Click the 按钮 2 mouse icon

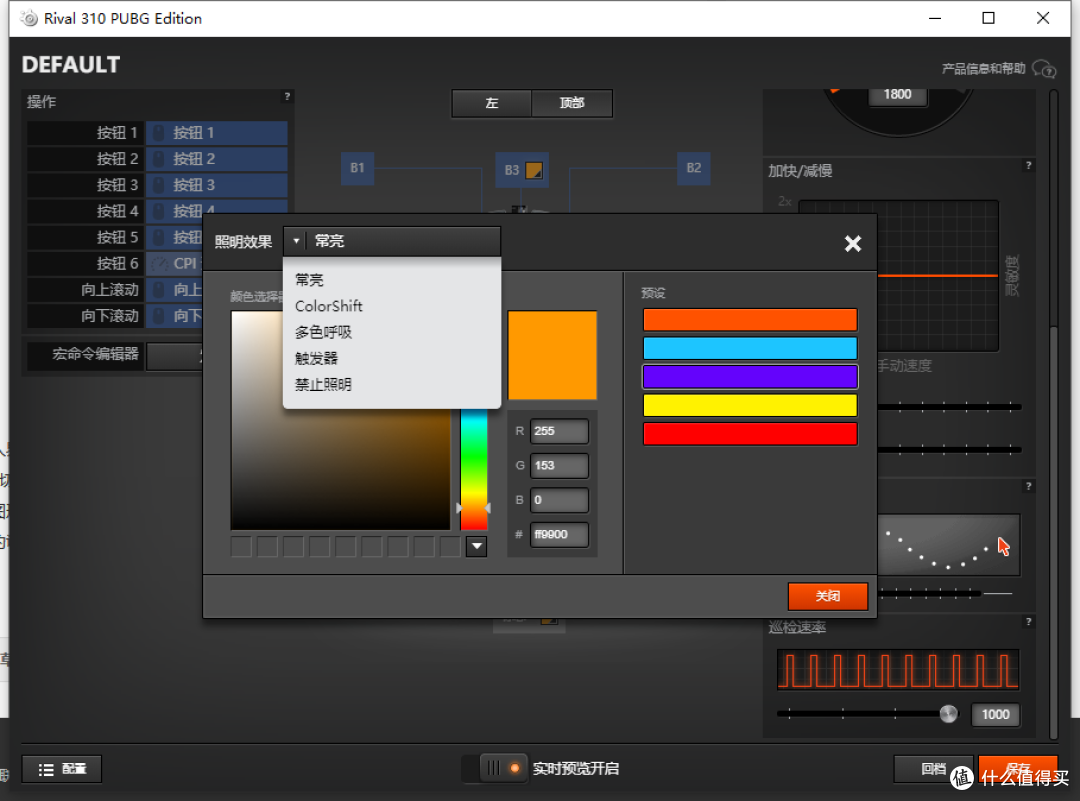pyautogui.click(x=159, y=159)
